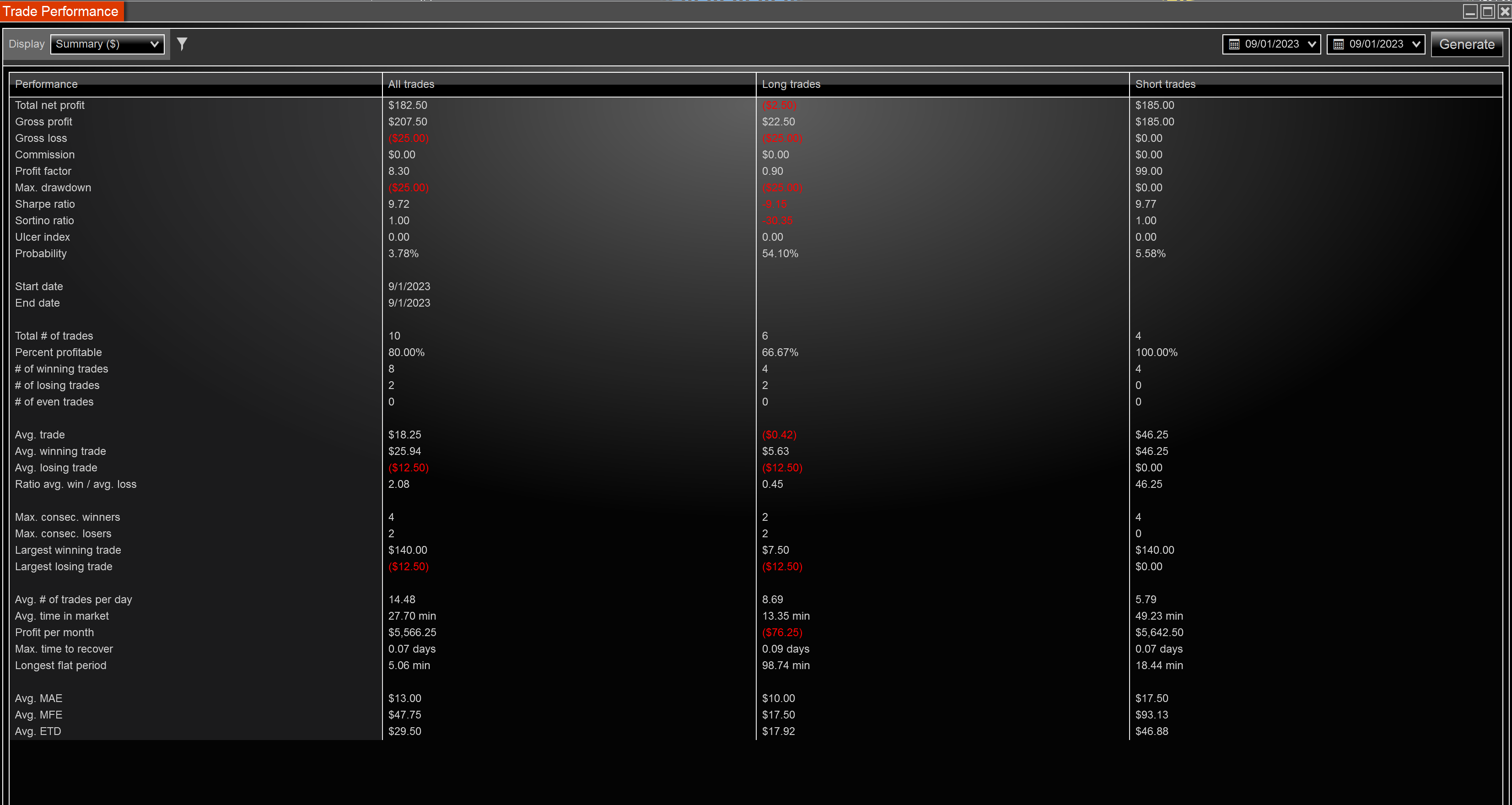
Task: Select Short trades percent profitable 100.00%
Action: click(x=1157, y=352)
